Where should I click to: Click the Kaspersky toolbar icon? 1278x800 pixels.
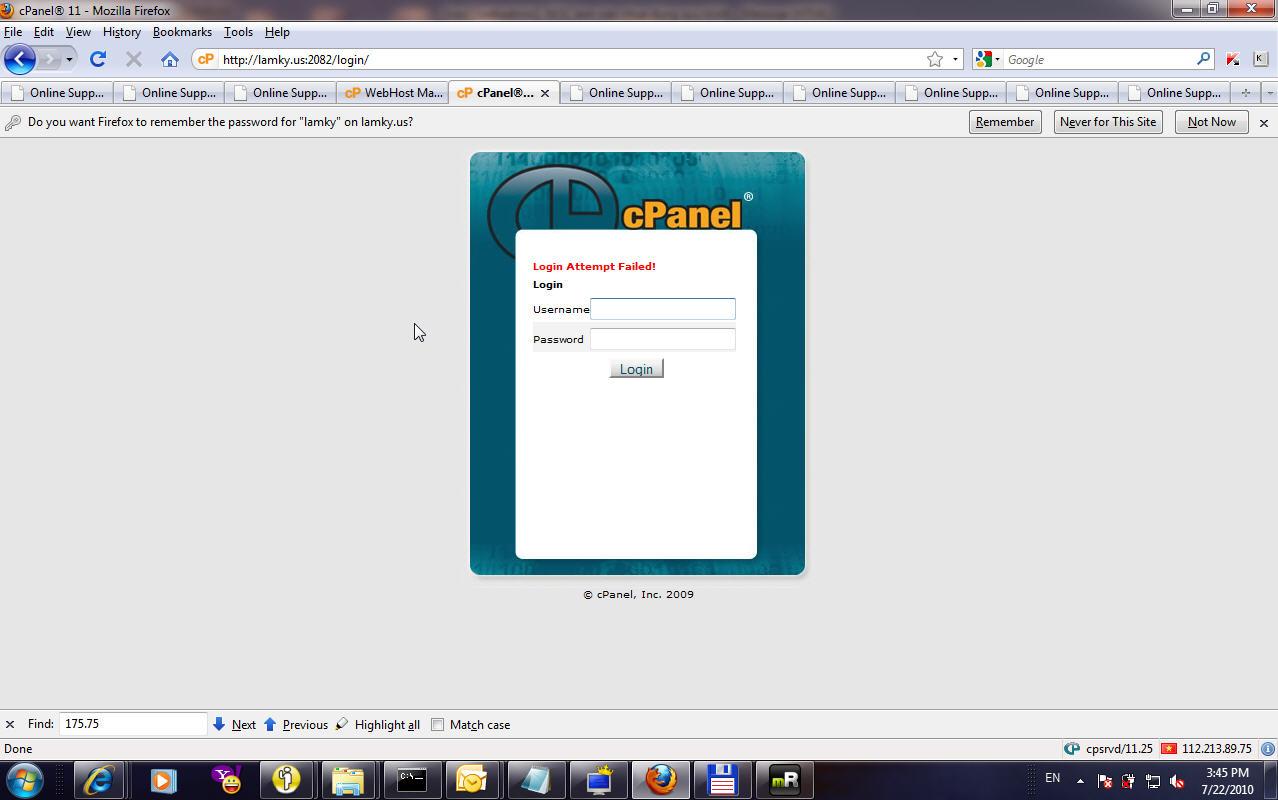[x=1232, y=59]
